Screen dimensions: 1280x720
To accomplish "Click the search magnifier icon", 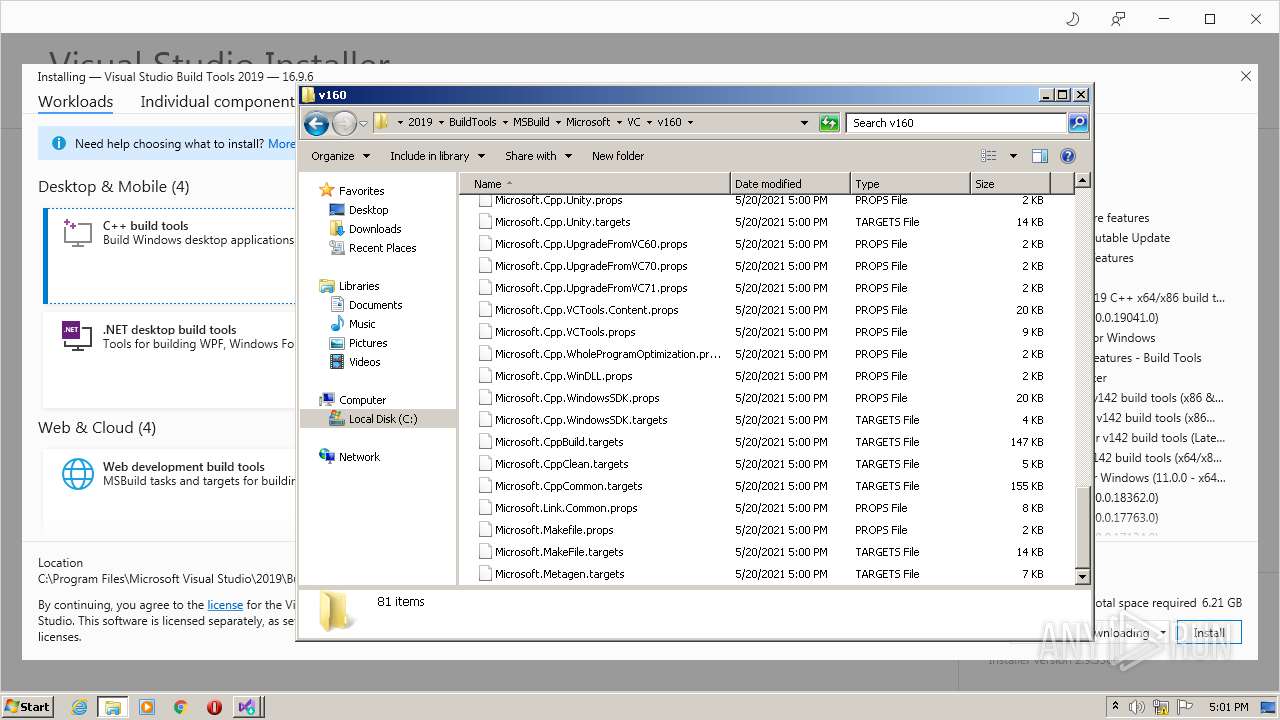I will click(x=1077, y=123).
